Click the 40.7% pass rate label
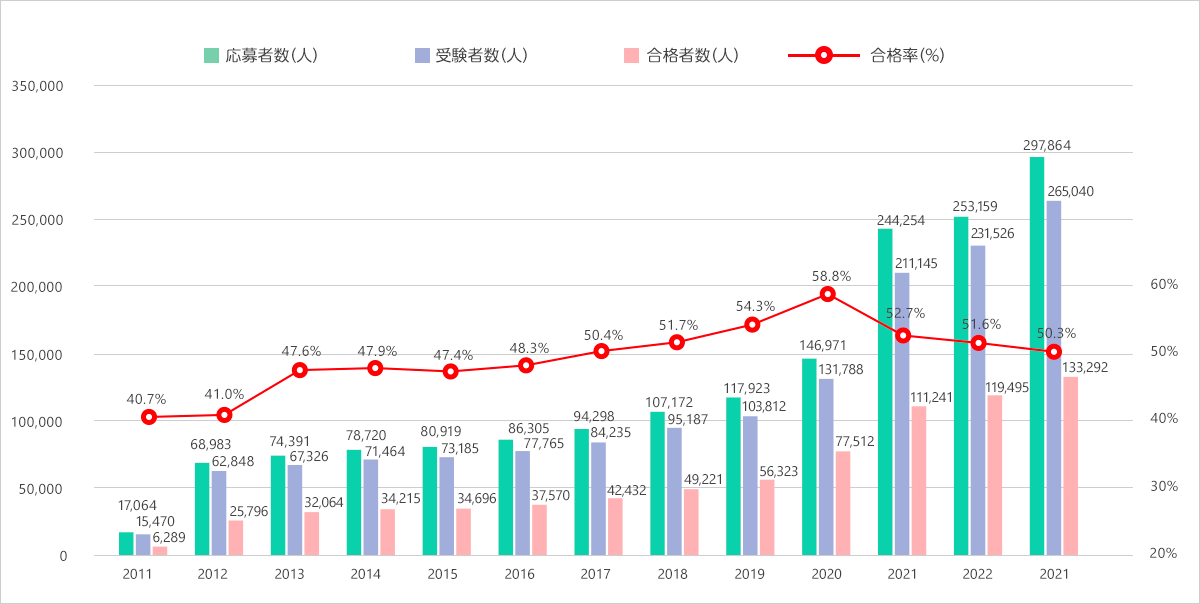The height and width of the screenshot is (604, 1200). [146, 399]
